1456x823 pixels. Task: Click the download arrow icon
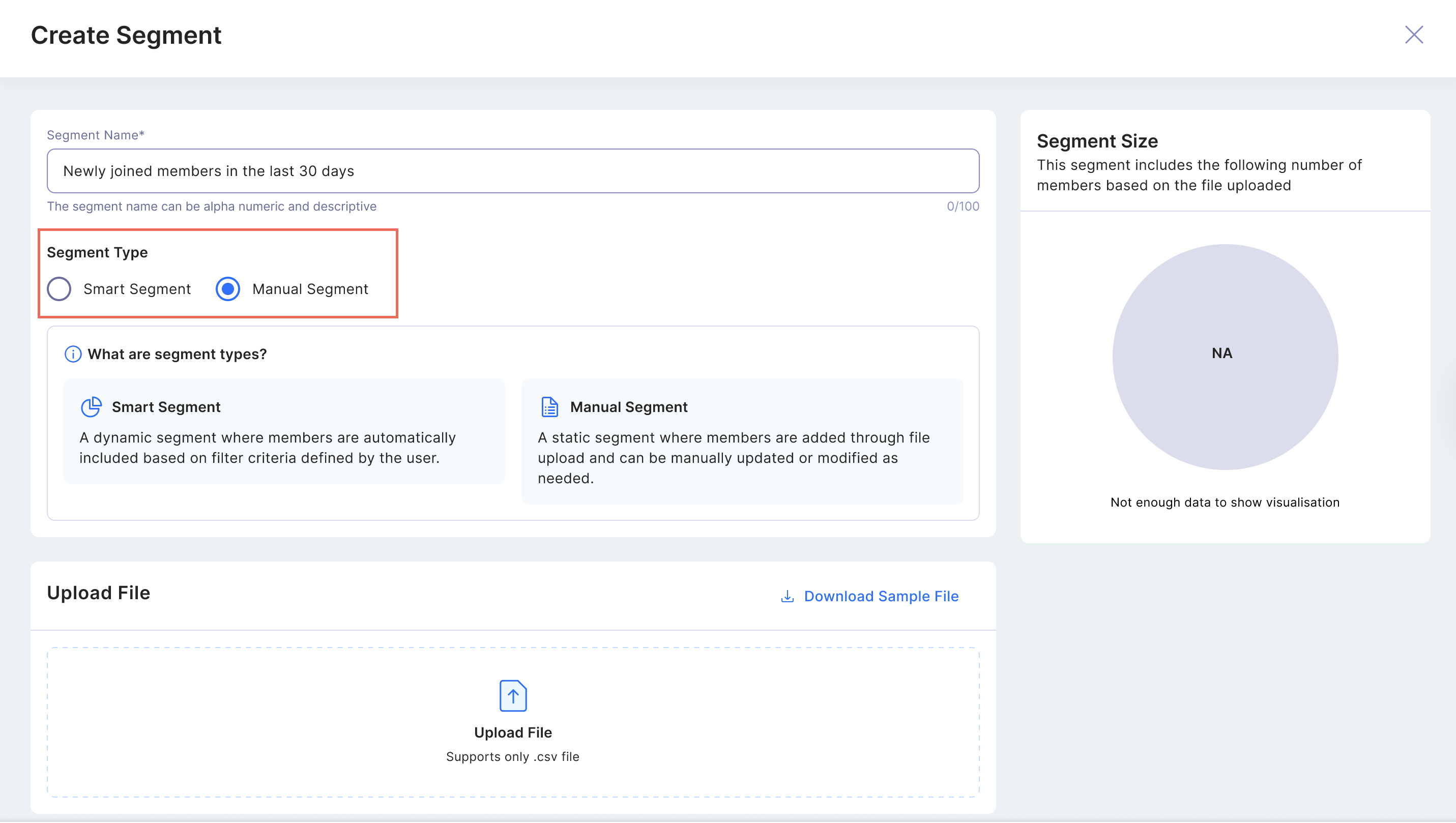click(x=787, y=596)
